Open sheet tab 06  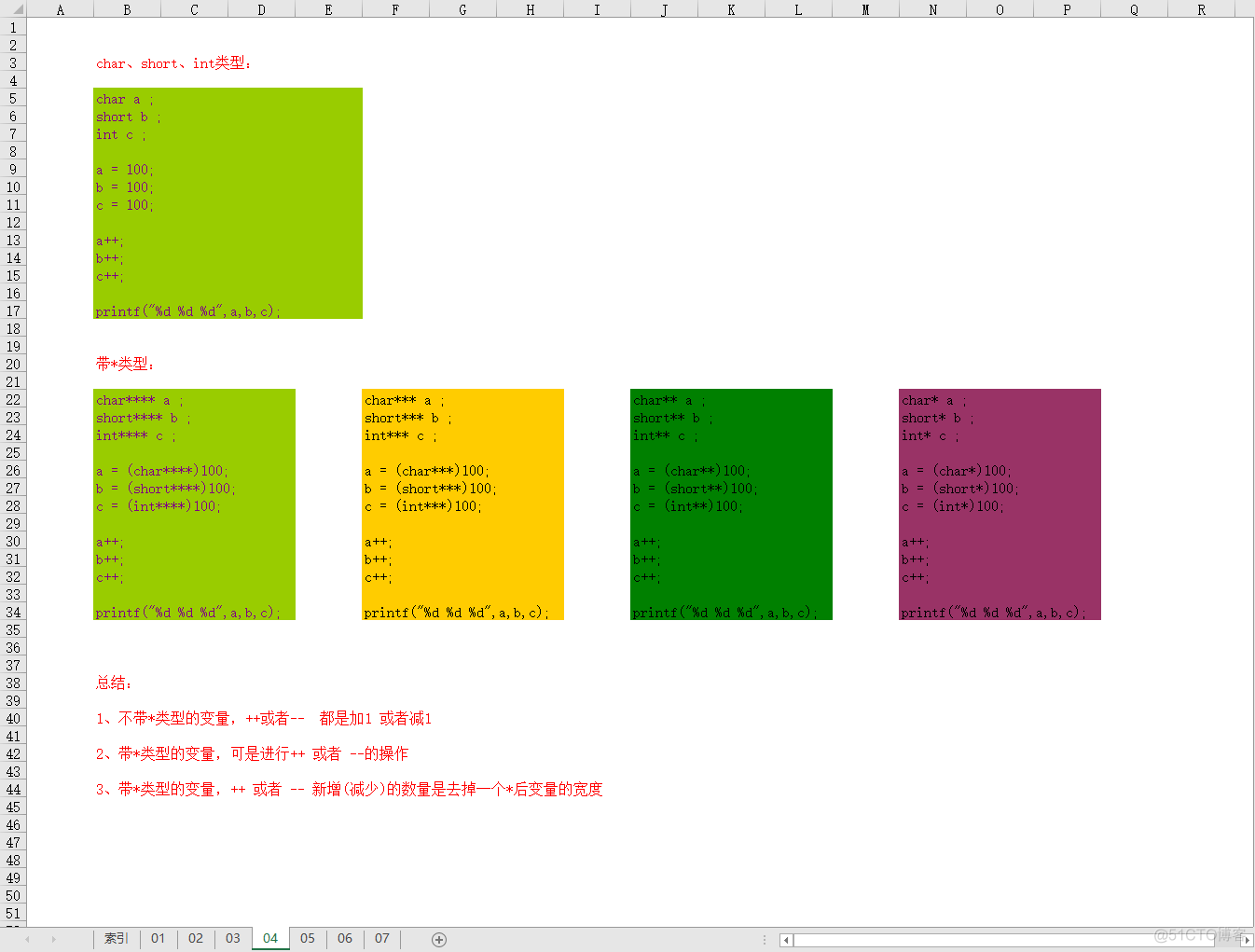(345, 938)
